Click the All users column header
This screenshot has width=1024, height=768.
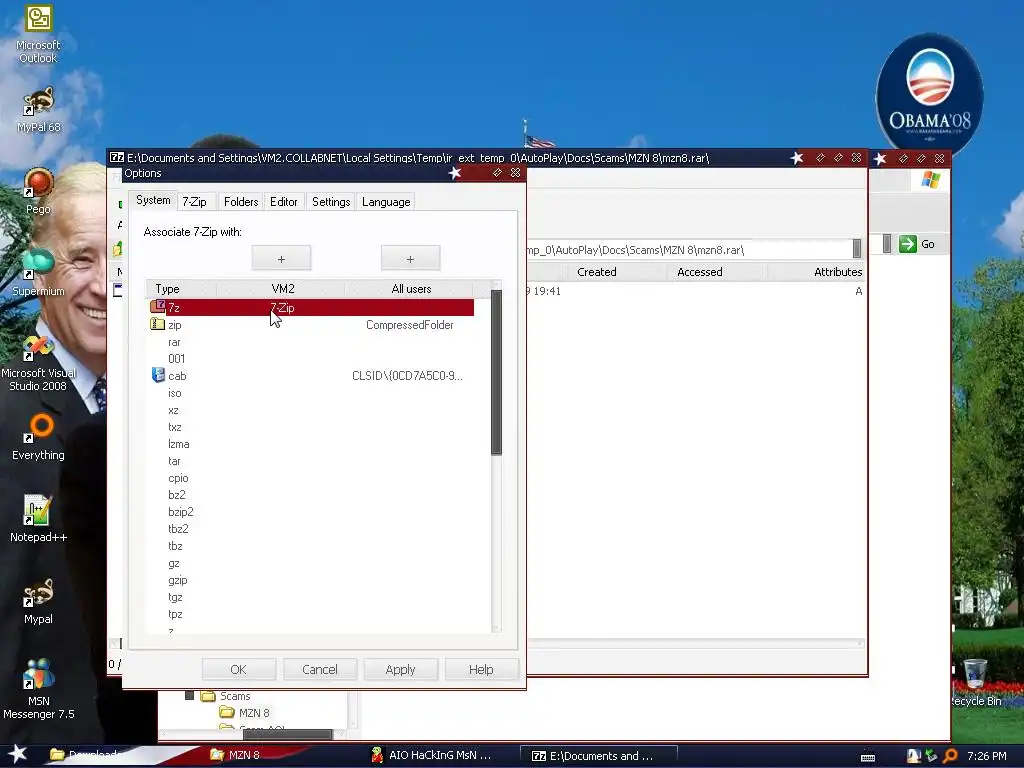(411, 289)
